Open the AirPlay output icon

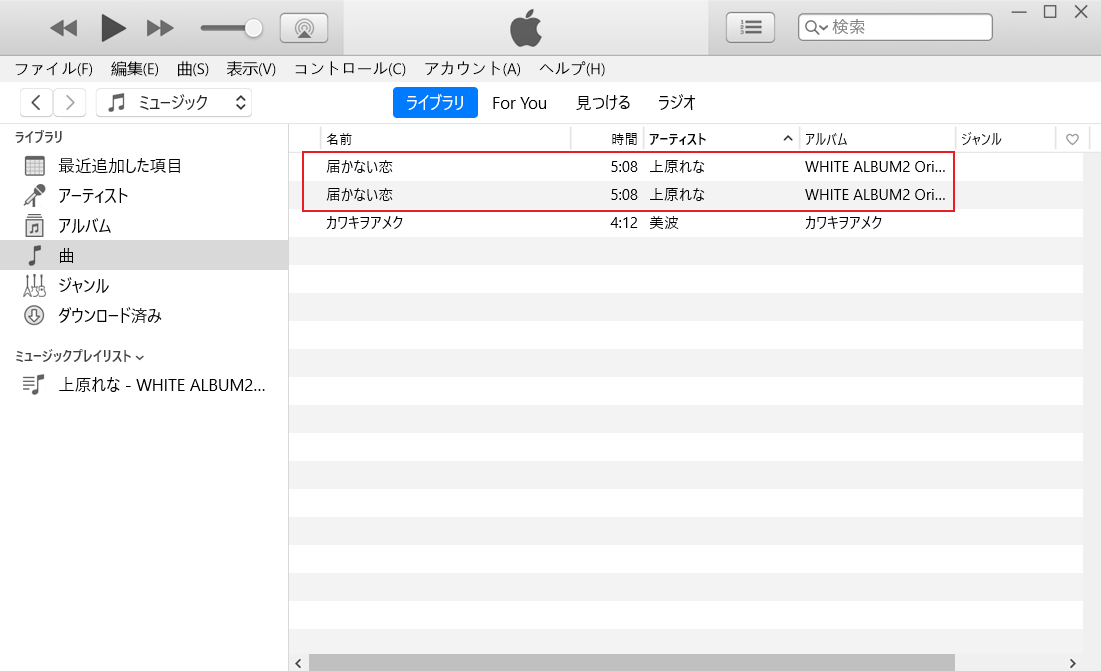[x=304, y=28]
